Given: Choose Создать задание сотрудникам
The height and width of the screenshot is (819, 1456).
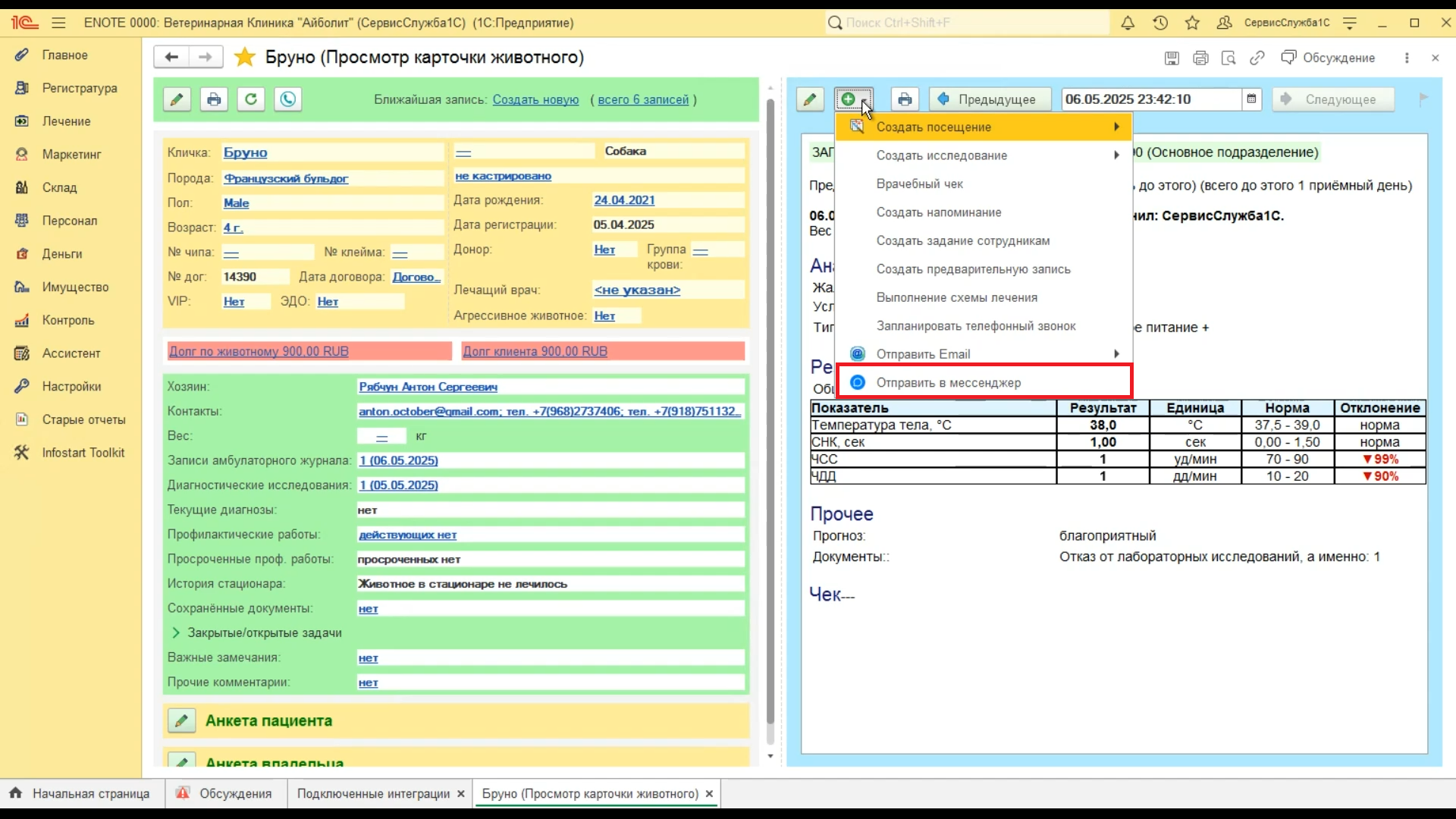Looking at the screenshot, I should click(984, 240).
